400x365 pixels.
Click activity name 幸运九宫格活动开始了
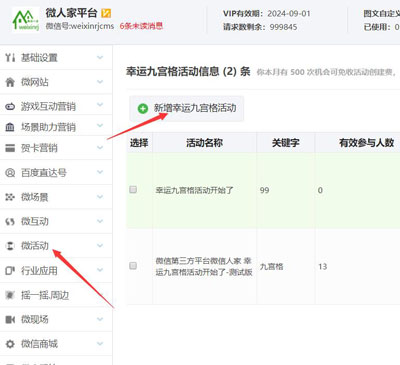click(194, 190)
